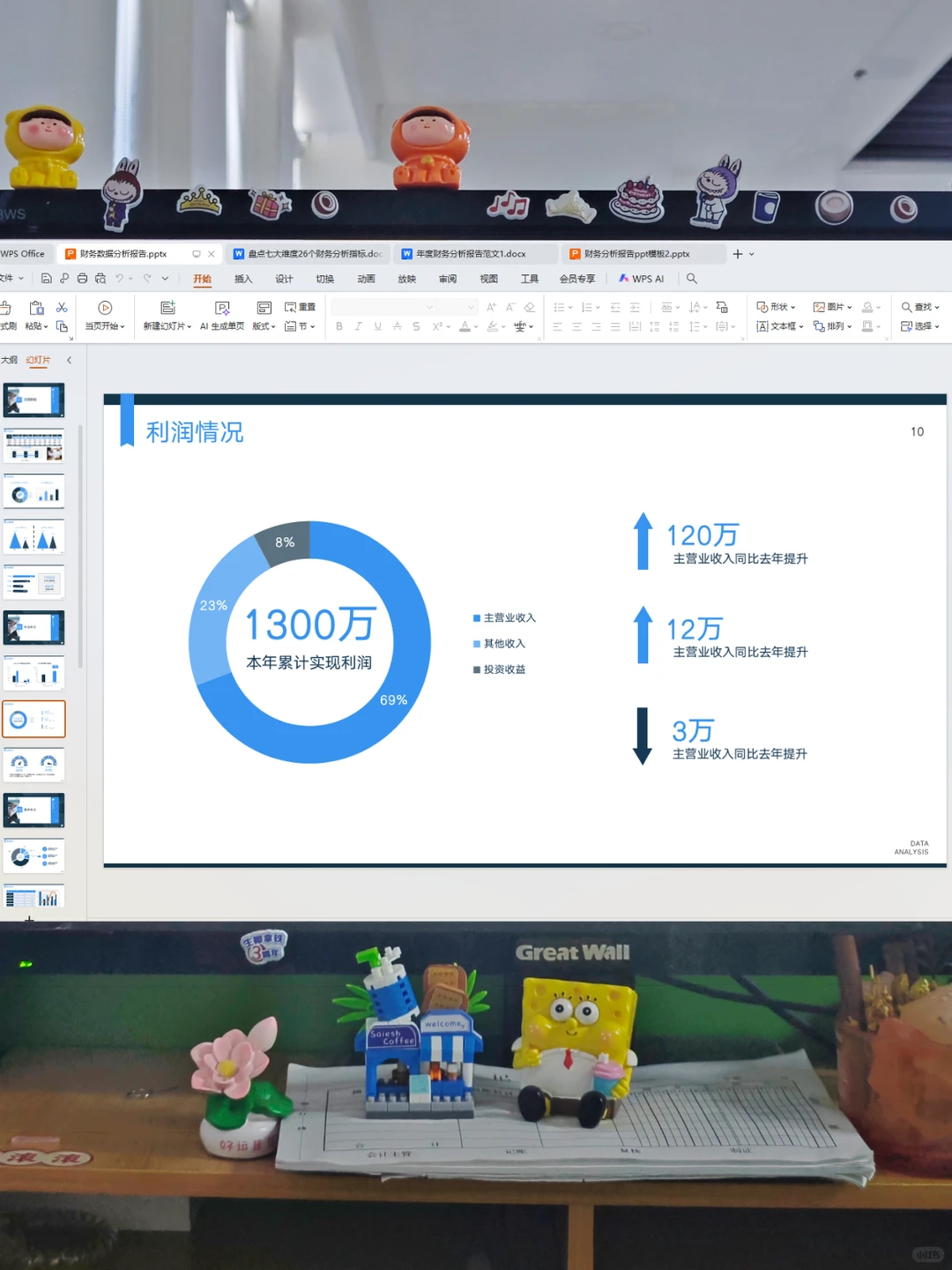Click the search magnifier beside WPS AI
Viewport: 952px width, 1270px height.
click(x=692, y=279)
